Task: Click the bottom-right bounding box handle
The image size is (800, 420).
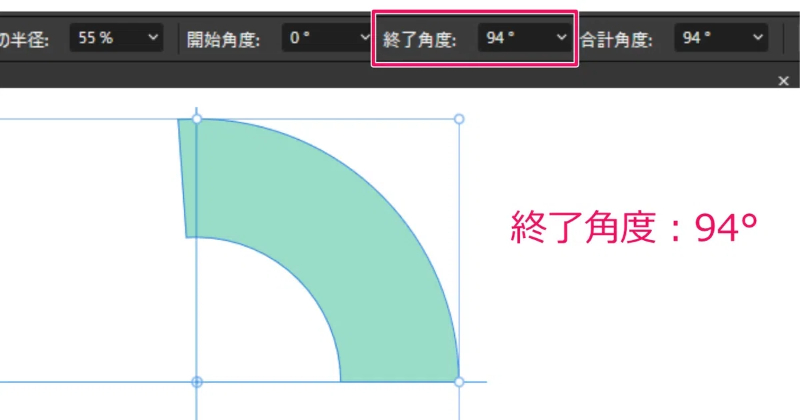Action: pyautogui.click(x=459, y=382)
